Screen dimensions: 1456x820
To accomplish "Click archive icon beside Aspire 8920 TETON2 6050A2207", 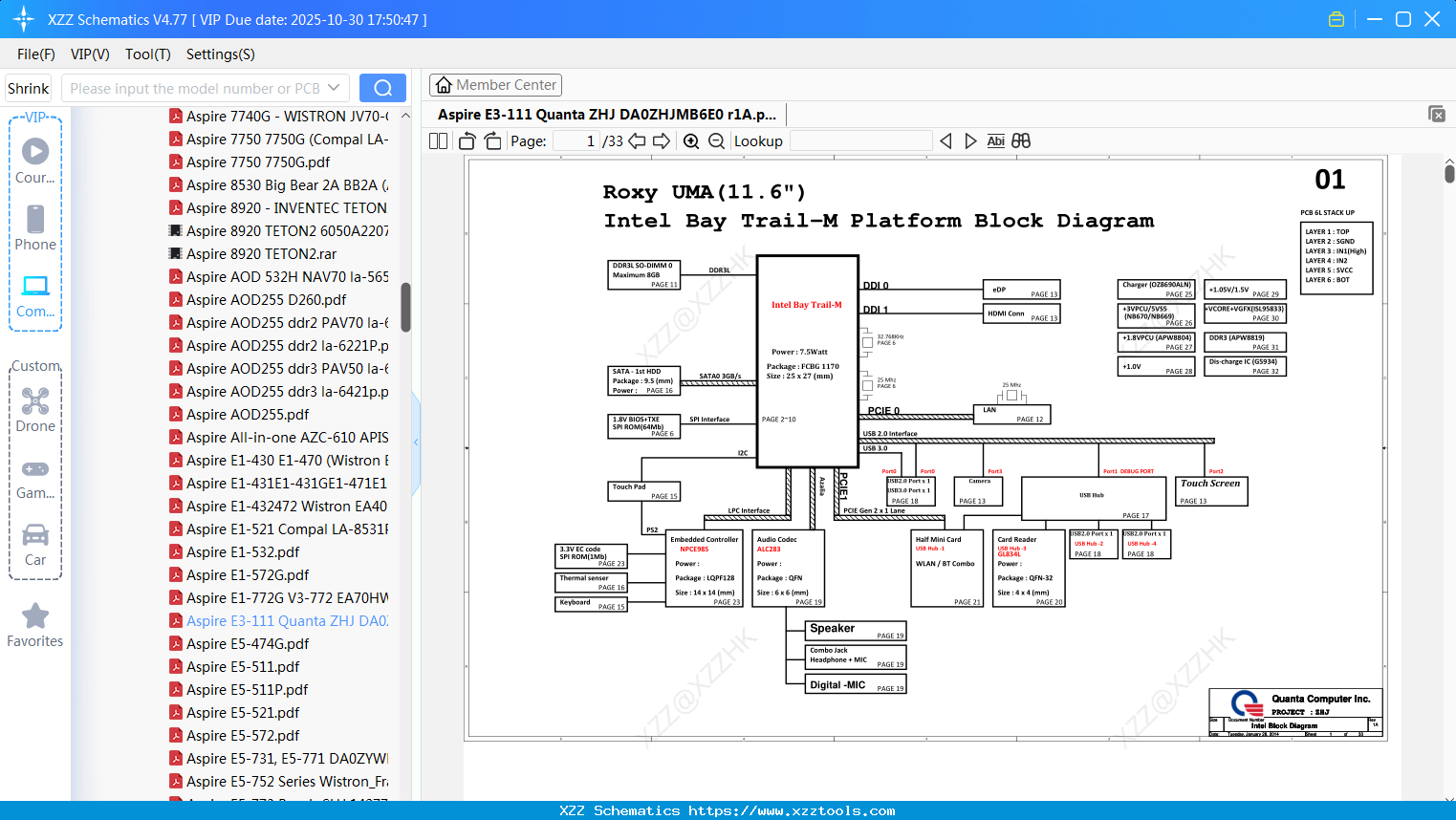I will tap(176, 230).
